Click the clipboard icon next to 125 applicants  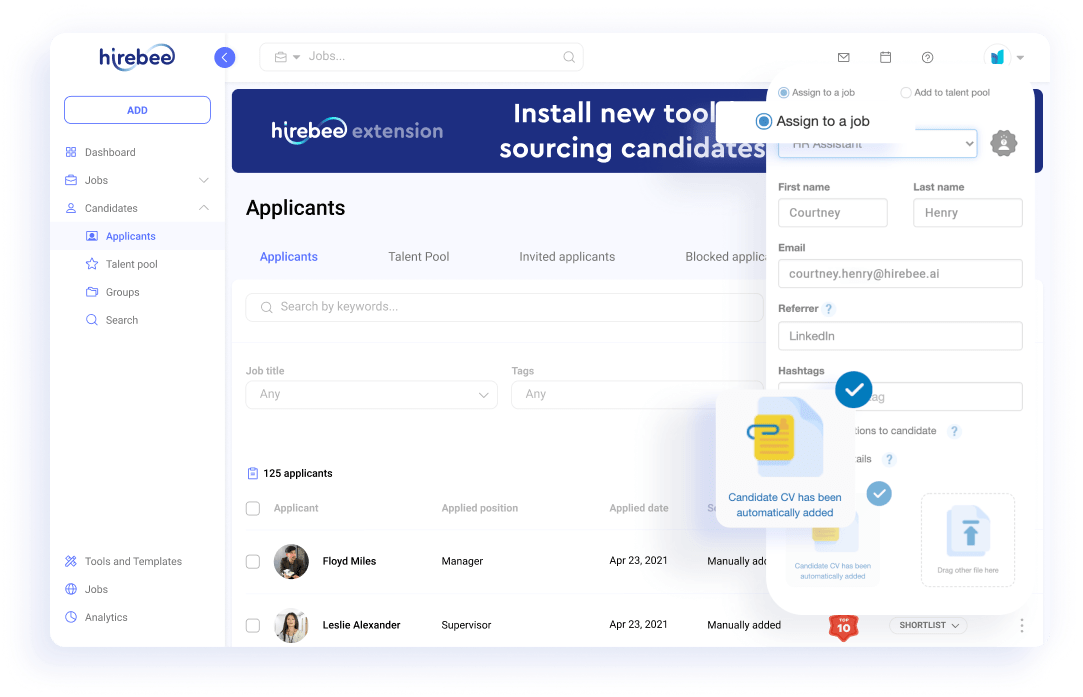(x=253, y=473)
